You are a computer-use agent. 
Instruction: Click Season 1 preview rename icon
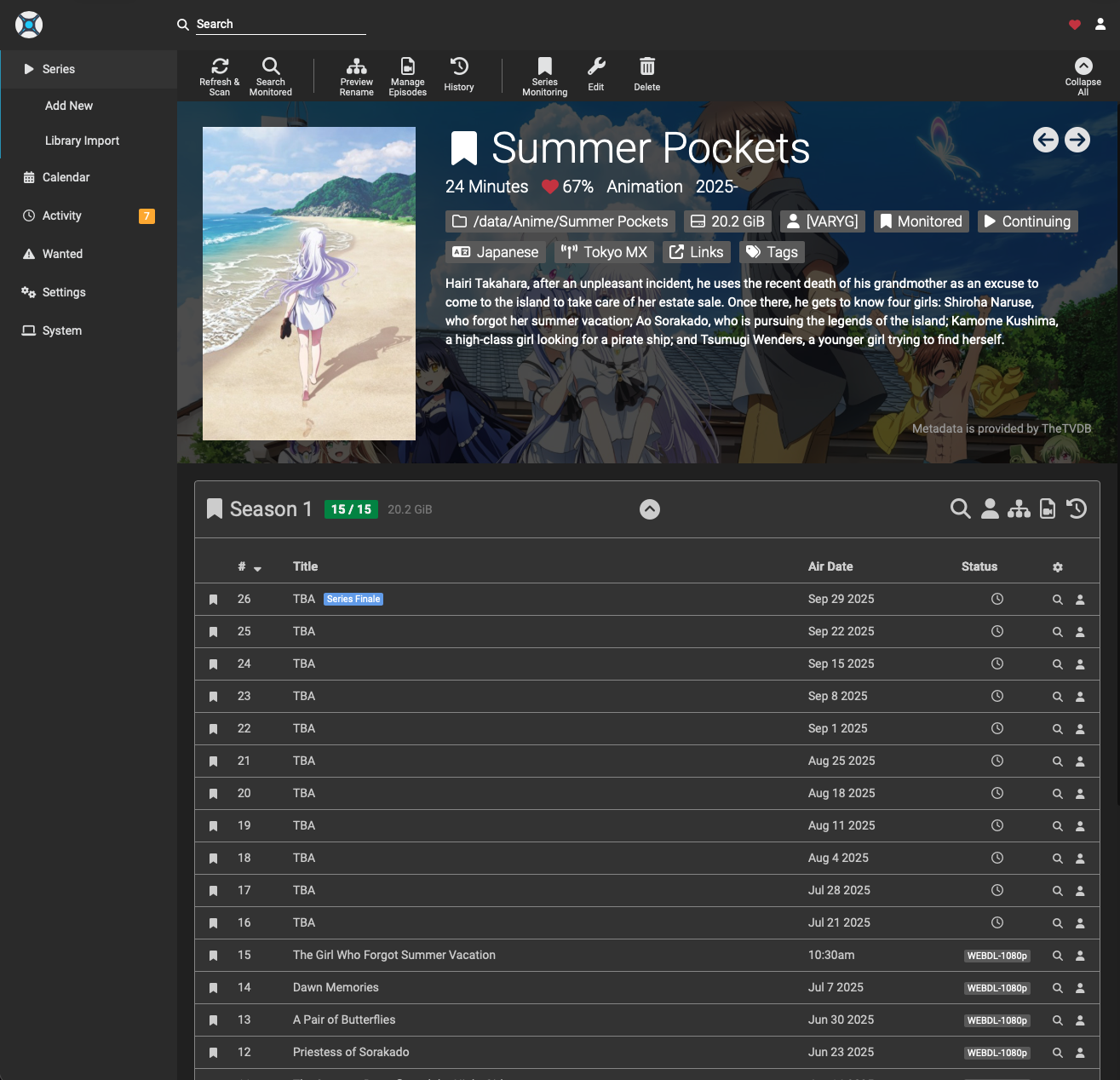(x=1019, y=508)
